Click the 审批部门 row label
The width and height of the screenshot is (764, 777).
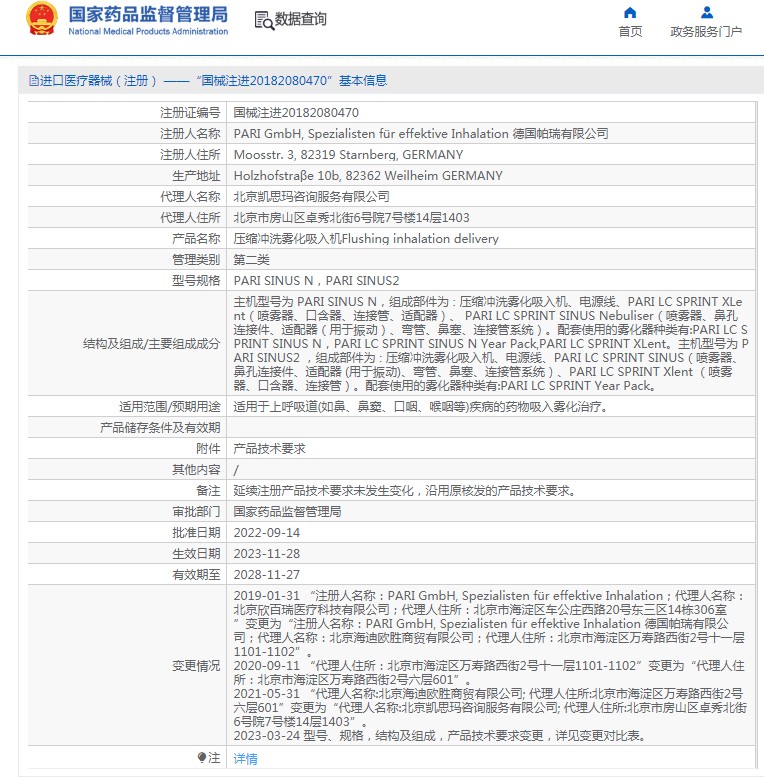click(196, 511)
